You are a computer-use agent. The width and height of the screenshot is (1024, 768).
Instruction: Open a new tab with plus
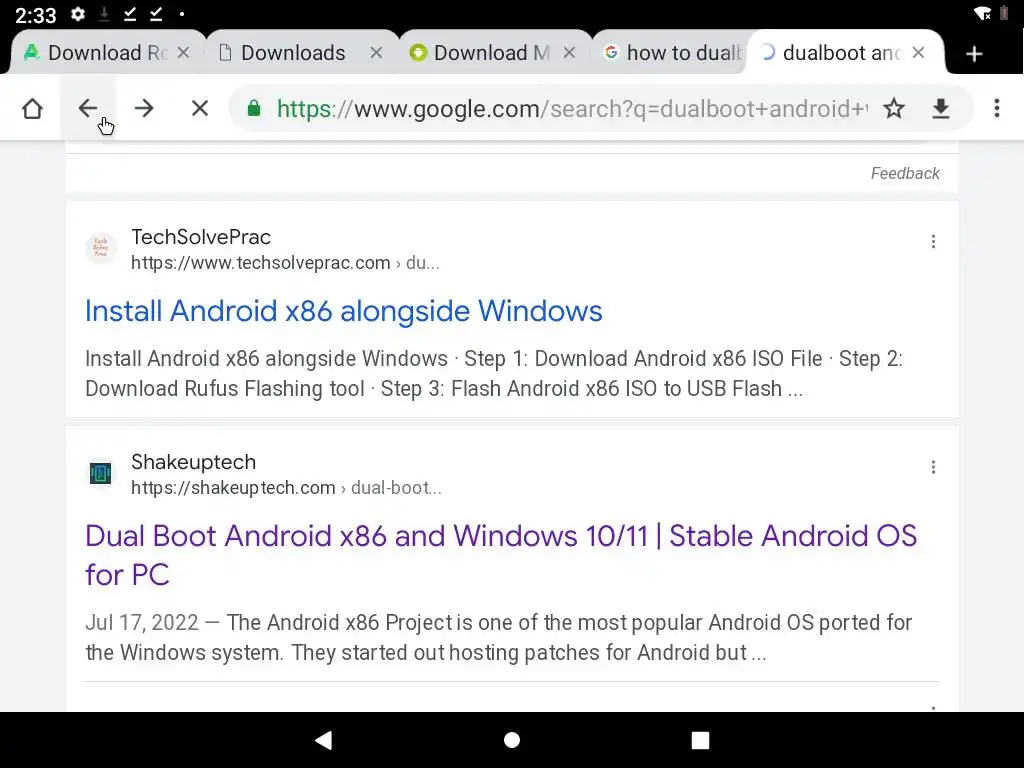click(x=974, y=54)
